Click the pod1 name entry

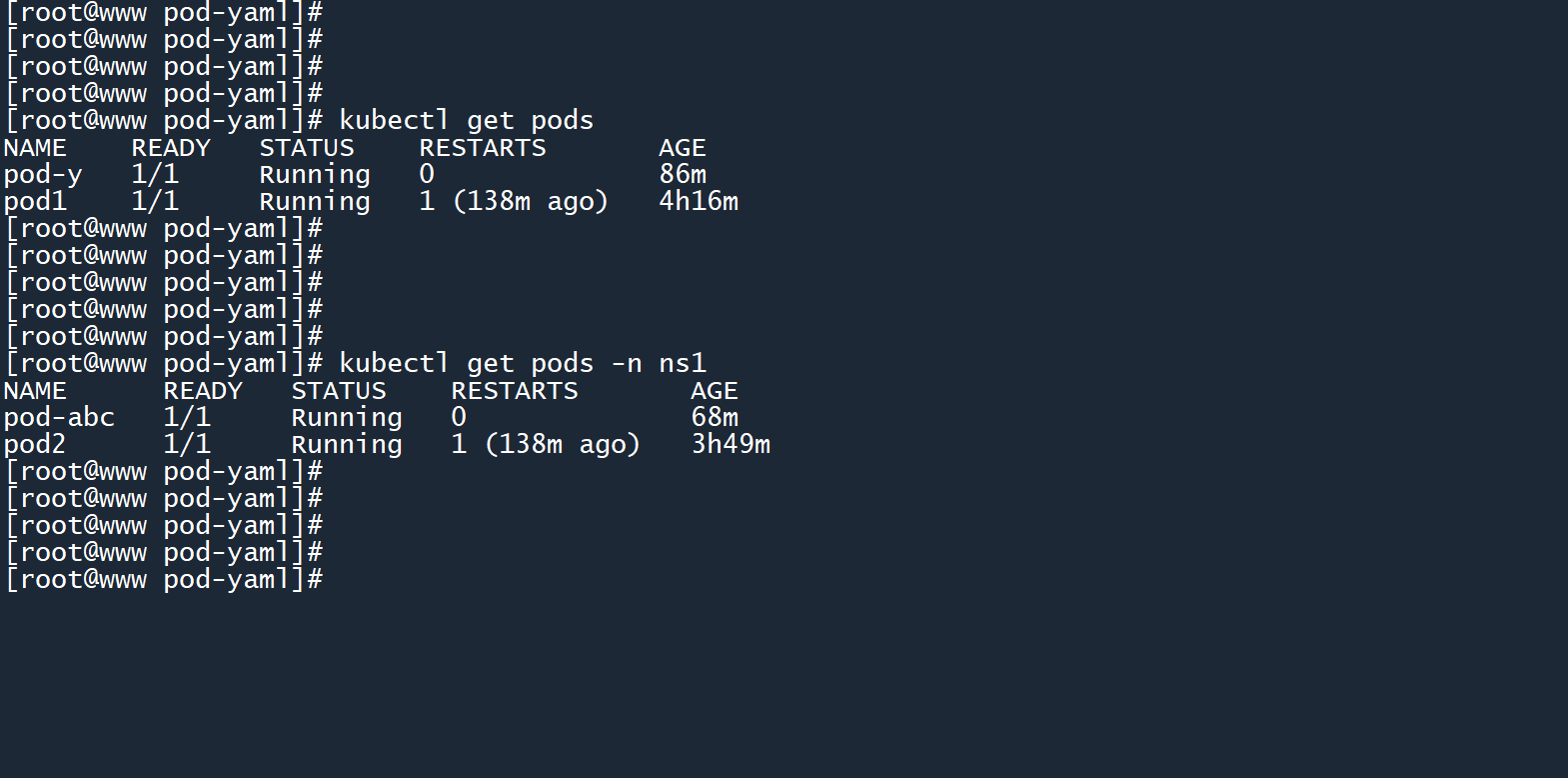tap(34, 202)
